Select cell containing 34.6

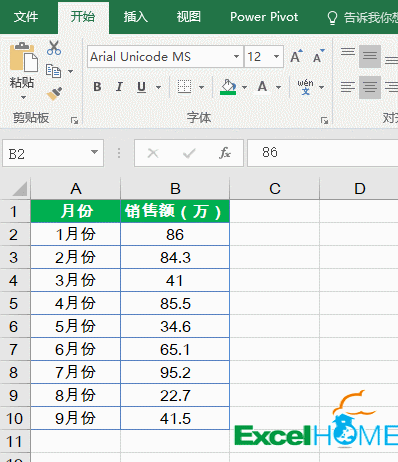click(175, 326)
